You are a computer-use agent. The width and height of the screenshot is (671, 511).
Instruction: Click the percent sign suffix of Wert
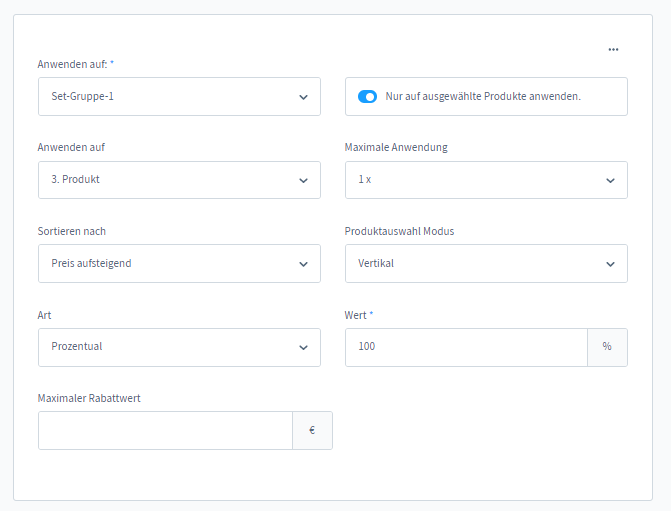click(607, 347)
